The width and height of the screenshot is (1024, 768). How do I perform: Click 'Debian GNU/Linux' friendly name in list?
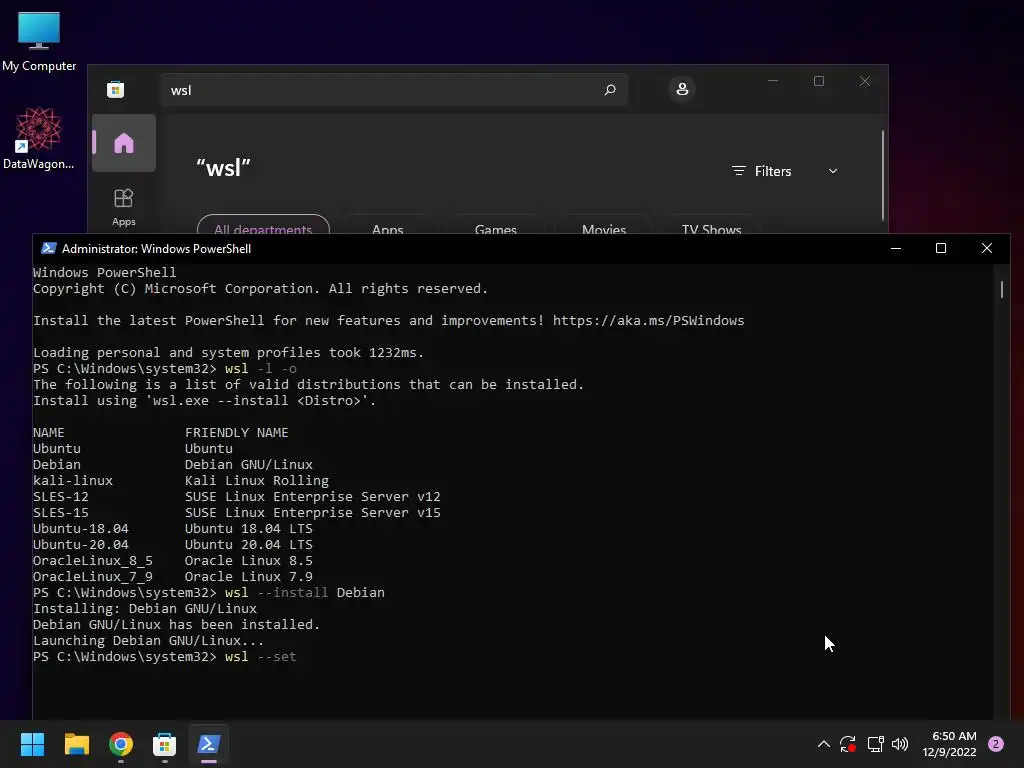click(249, 464)
